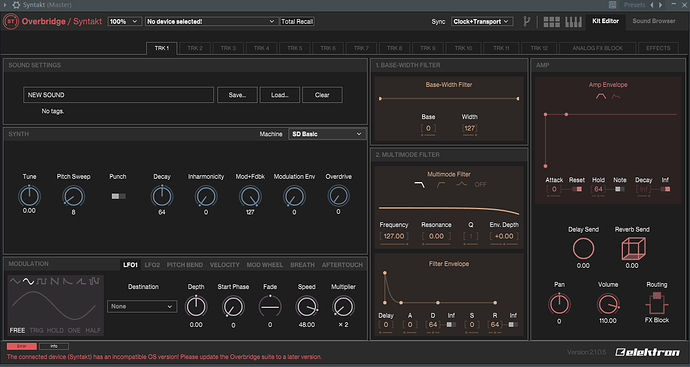Click the Reverb Send cube icon
Image resolution: width=690 pixels, height=367 pixels.
tap(633, 249)
